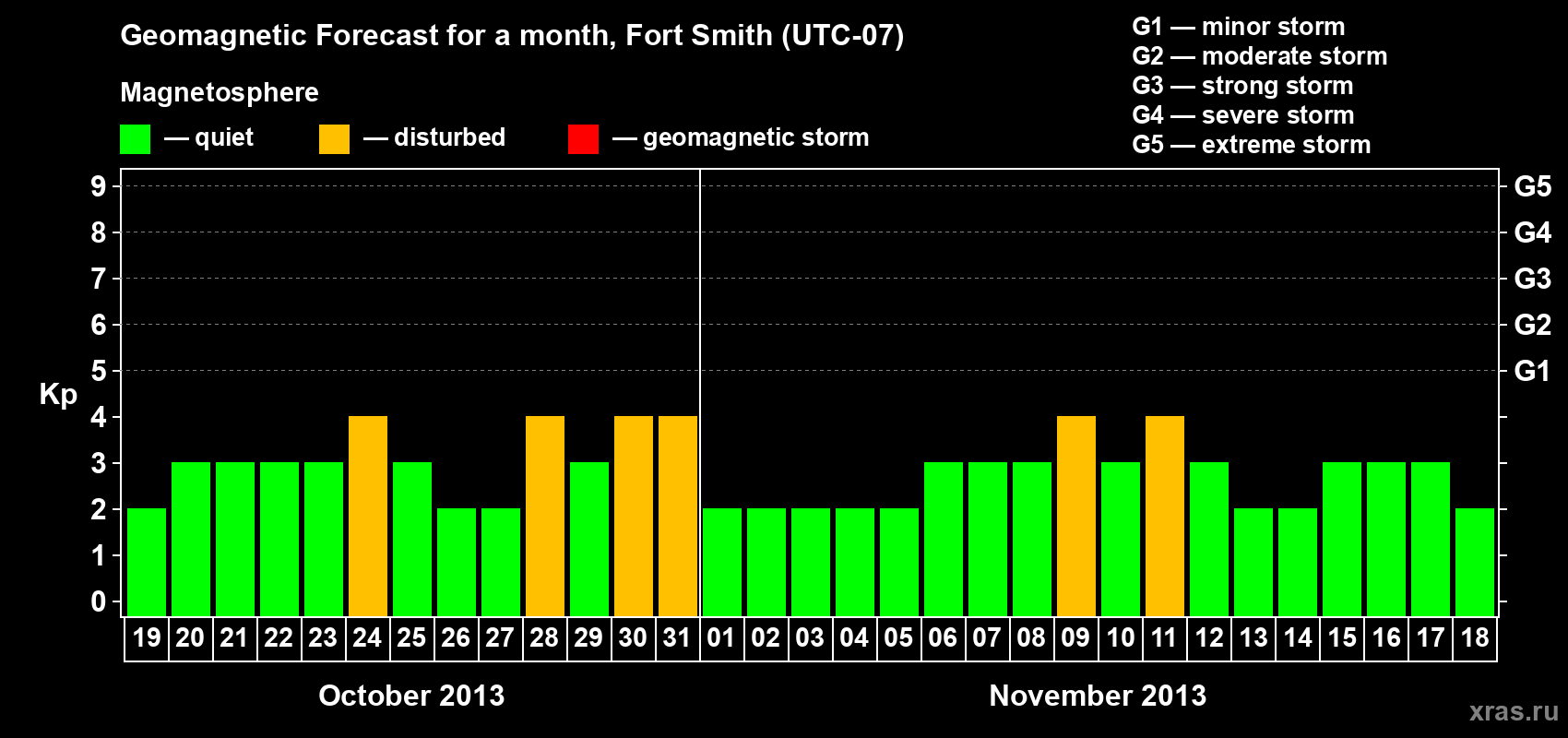1568x738 pixels.
Task: Click the Kp axis value 9
Action: point(99,186)
